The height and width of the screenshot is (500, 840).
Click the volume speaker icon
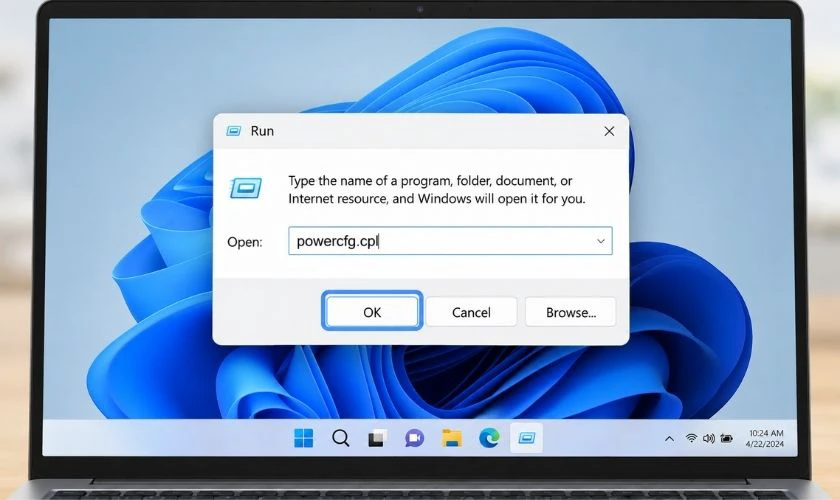pos(708,438)
